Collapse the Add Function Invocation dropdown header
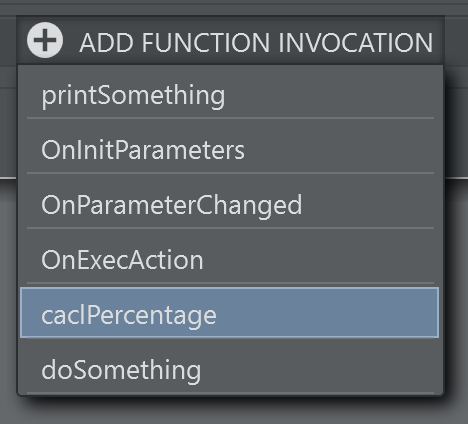 [230, 41]
